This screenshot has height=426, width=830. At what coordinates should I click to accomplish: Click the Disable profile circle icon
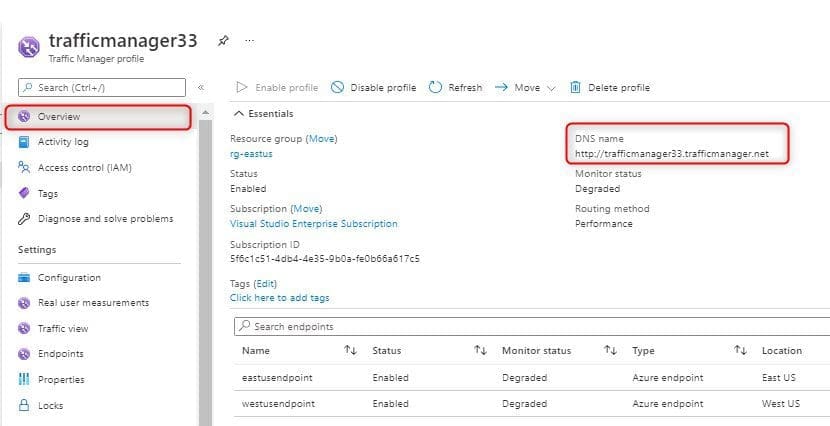coord(337,87)
